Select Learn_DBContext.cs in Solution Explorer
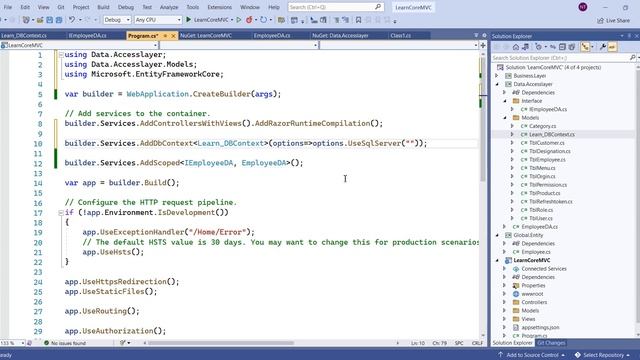 (552, 134)
